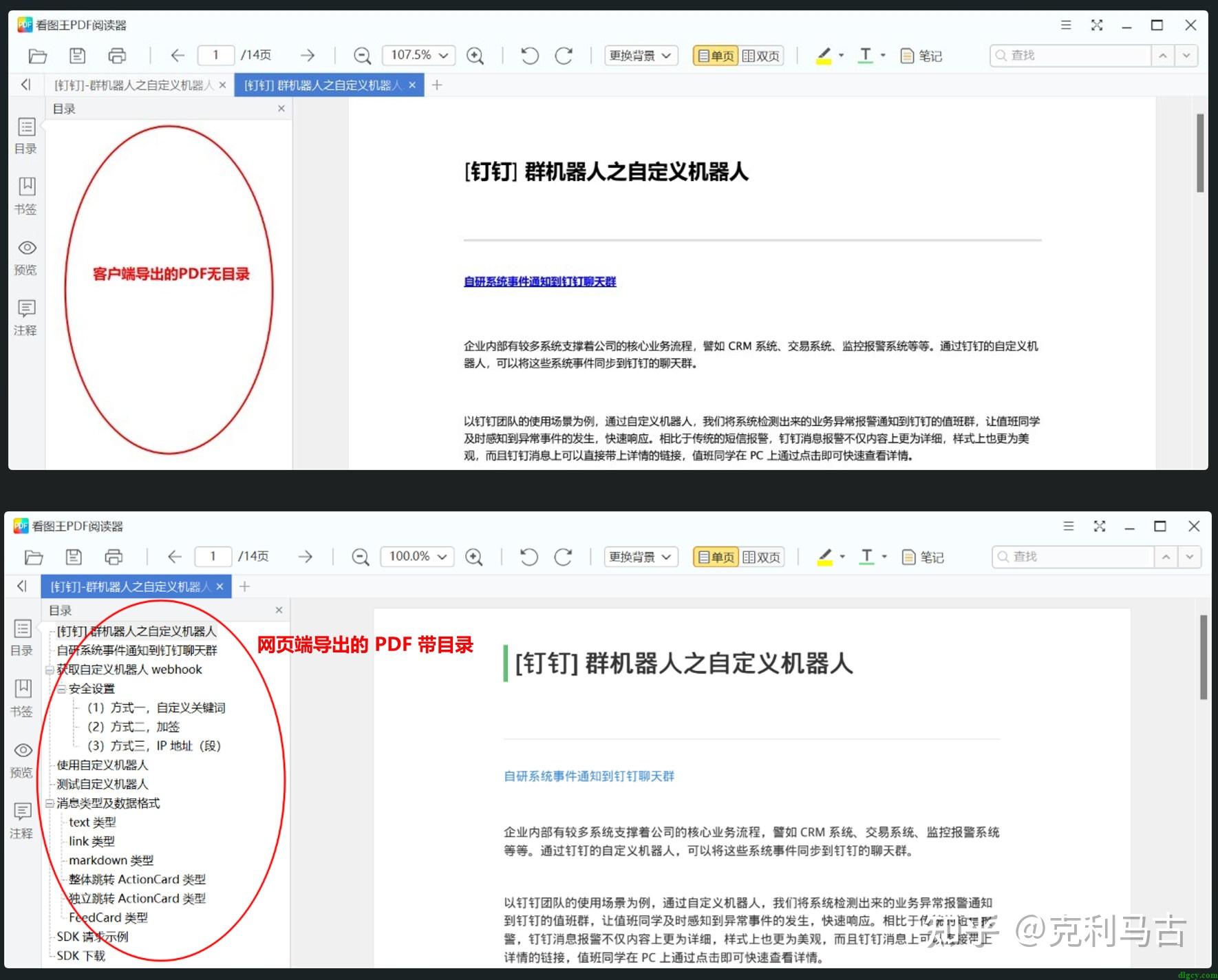Switch to 单页 single page in bottom window
This screenshot has height=980, width=1218.
[716, 557]
